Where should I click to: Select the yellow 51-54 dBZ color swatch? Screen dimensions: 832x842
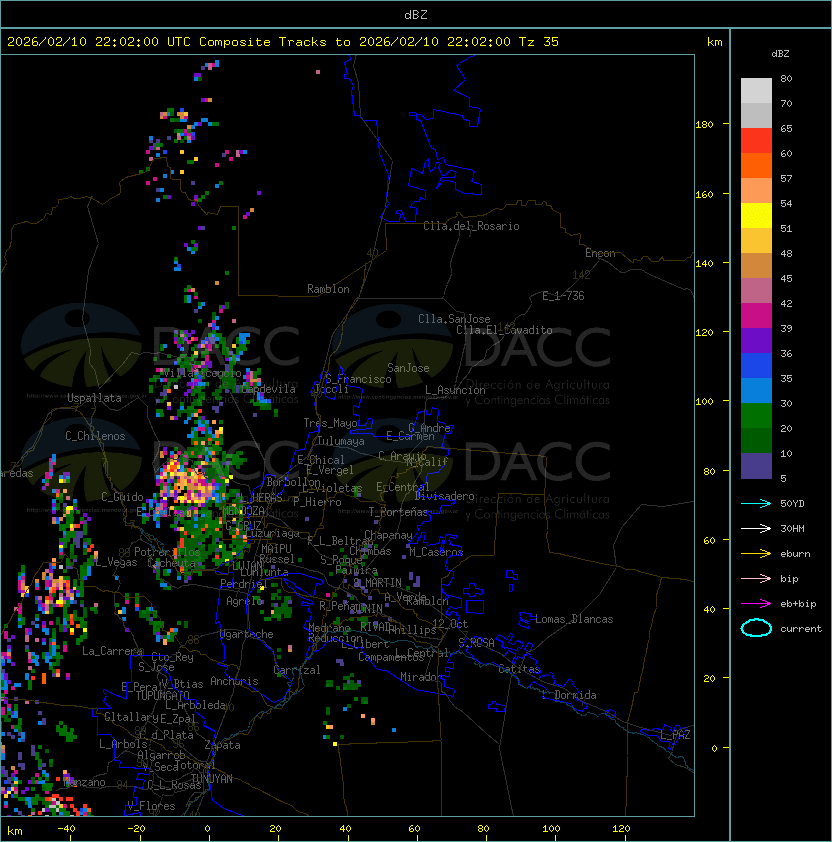click(756, 216)
